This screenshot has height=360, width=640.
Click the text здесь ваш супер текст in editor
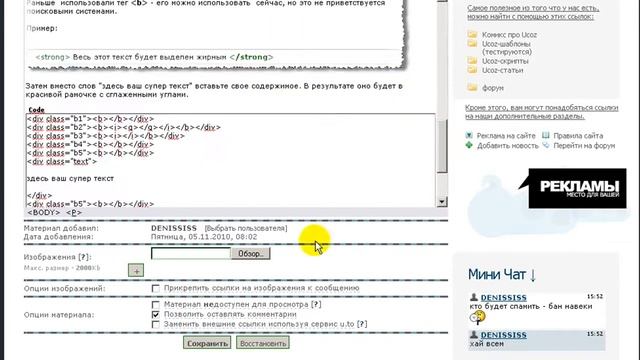pos(70,178)
